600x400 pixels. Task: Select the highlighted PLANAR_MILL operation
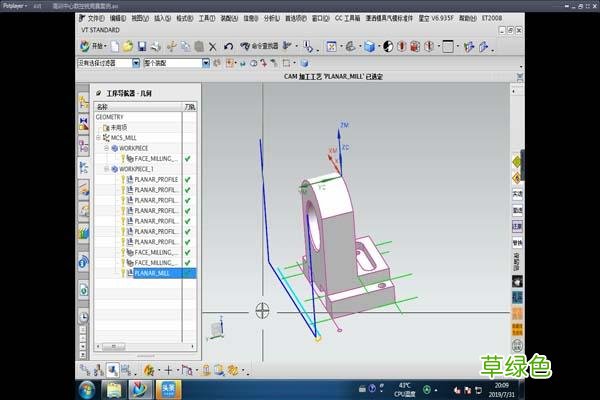click(x=151, y=273)
